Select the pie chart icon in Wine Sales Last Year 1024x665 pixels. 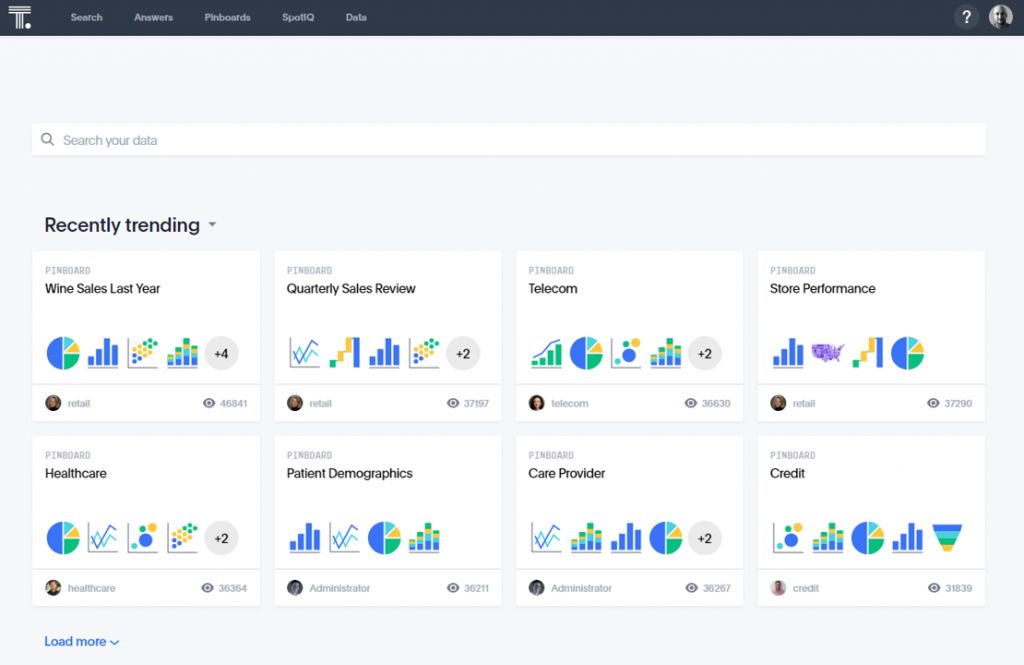click(63, 352)
